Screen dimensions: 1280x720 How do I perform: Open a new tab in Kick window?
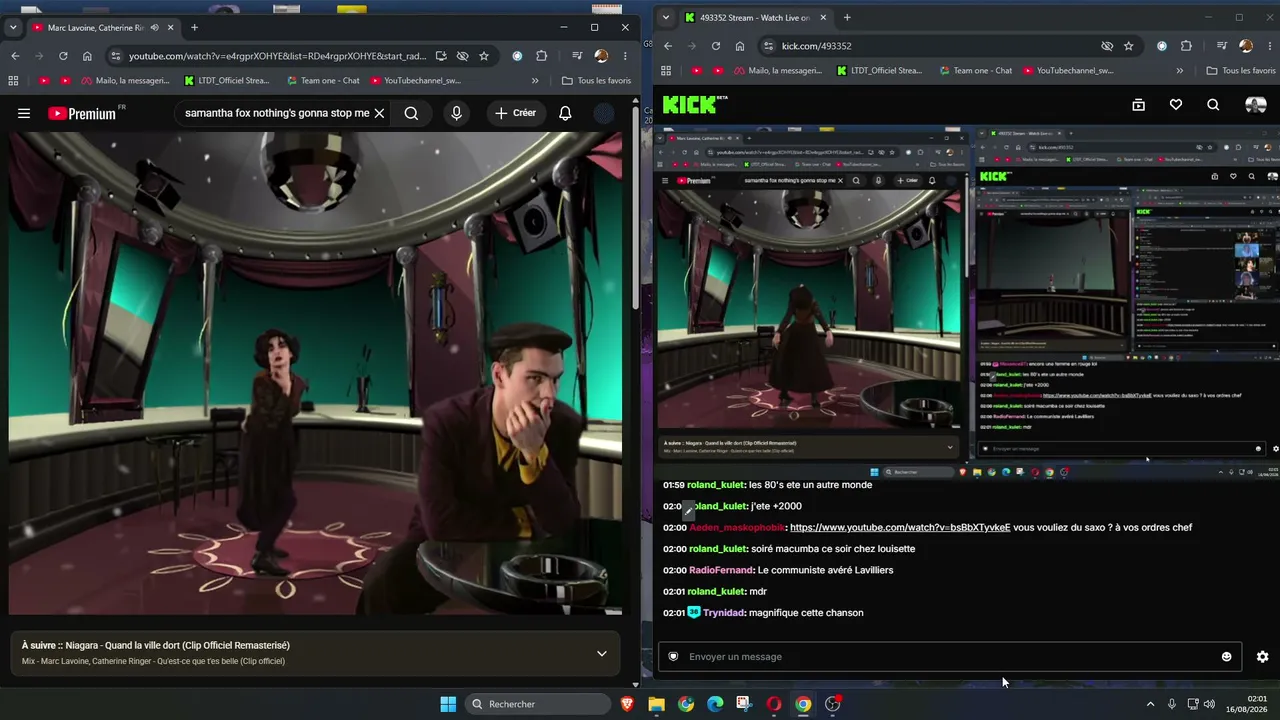[x=847, y=17]
